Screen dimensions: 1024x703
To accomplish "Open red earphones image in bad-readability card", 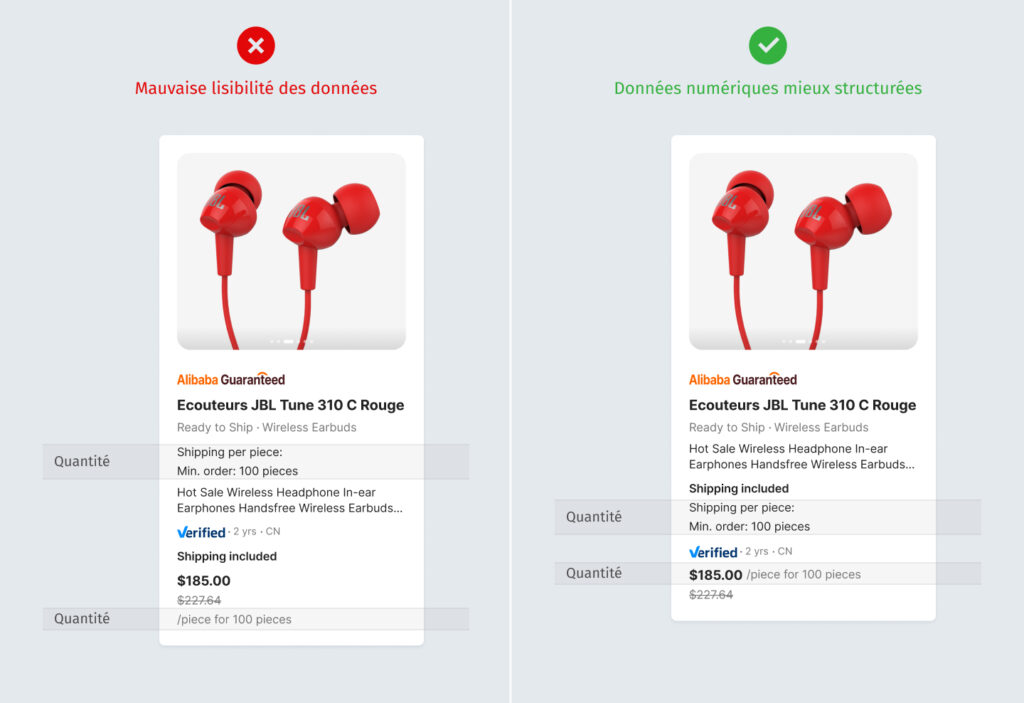I will click(291, 250).
